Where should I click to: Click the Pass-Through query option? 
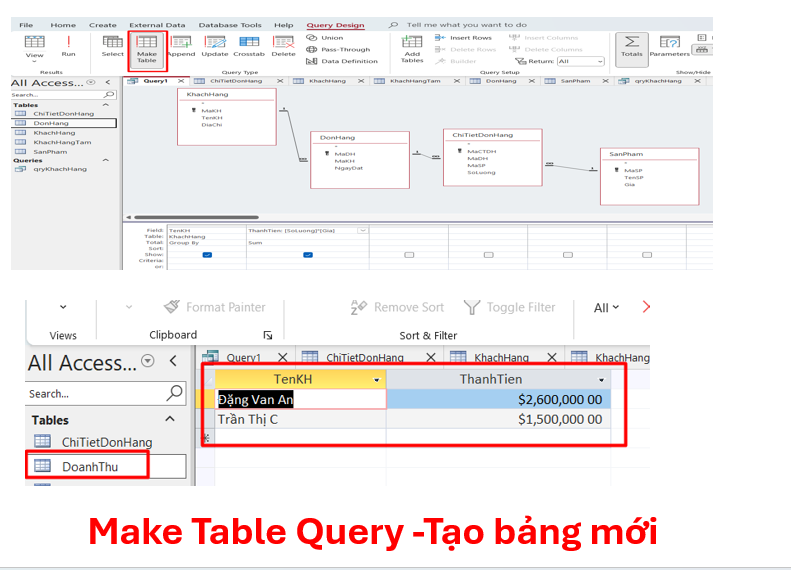338,49
